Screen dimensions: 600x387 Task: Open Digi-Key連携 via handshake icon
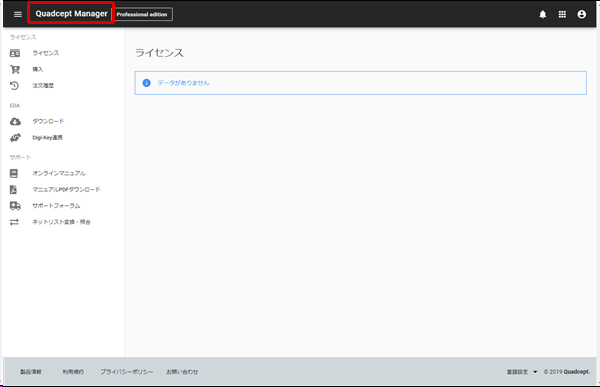(15, 137)
